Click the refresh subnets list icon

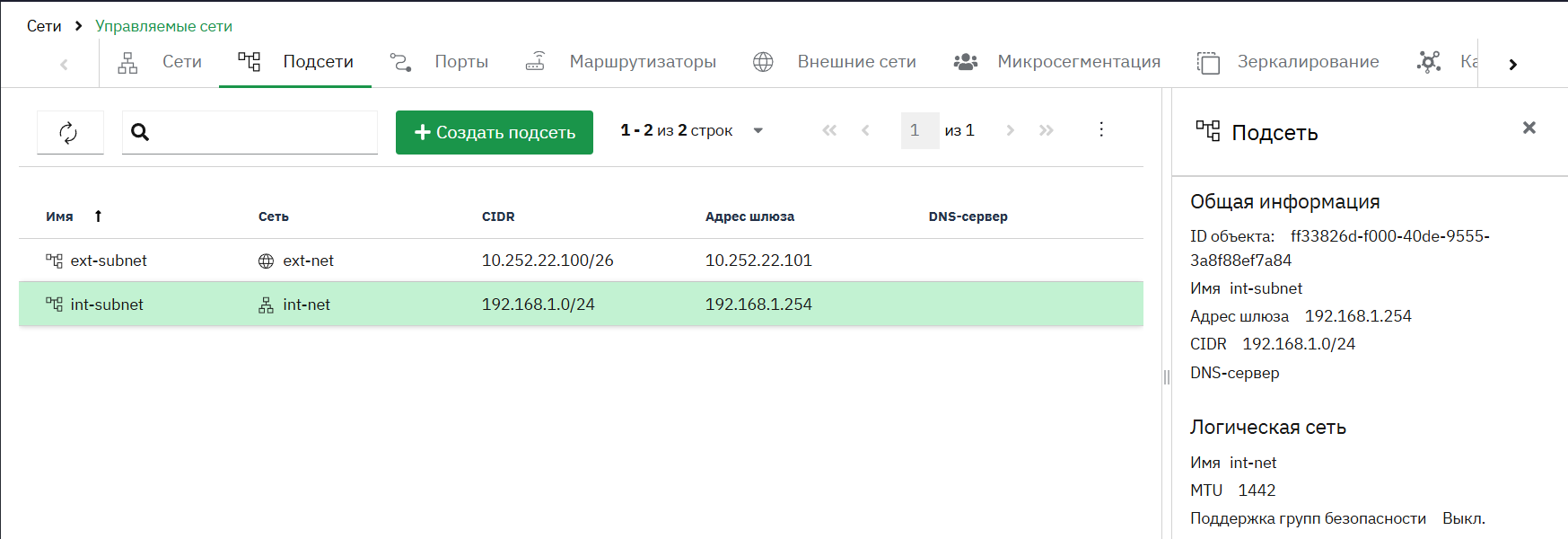point(68,133)
